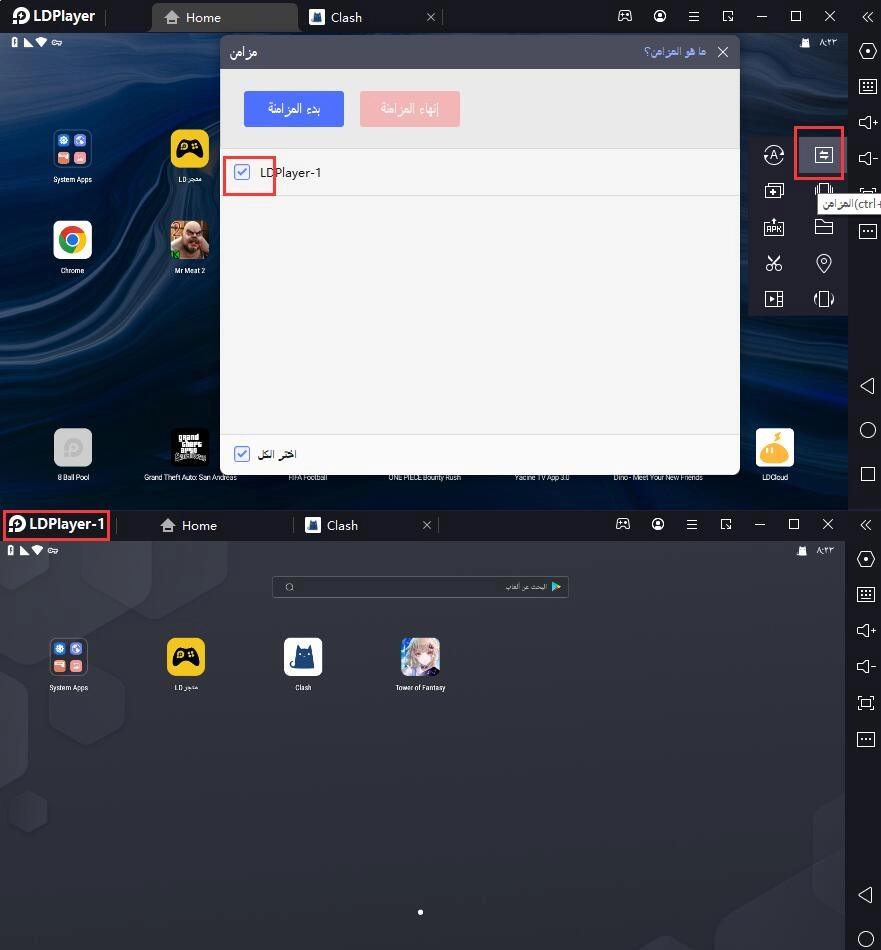Viewport: 881px width, 950px height.
Task: Open settings hexagon icon in LDPlayer-1 sidebar
Action: (x=866, y=559)
